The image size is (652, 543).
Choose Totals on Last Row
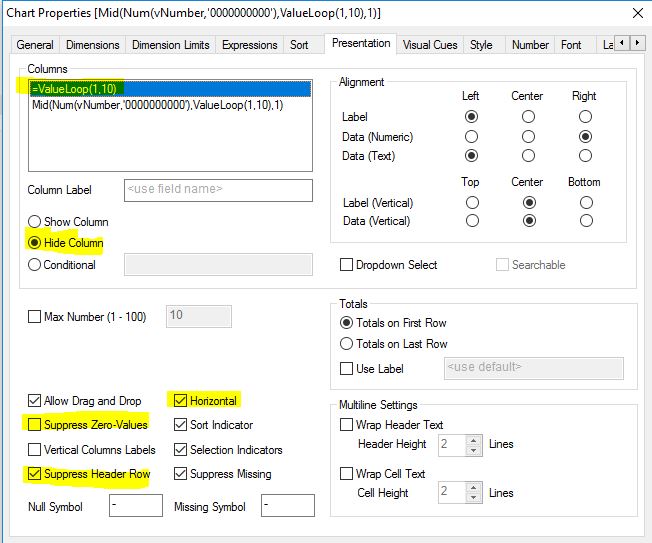(346, 344)
